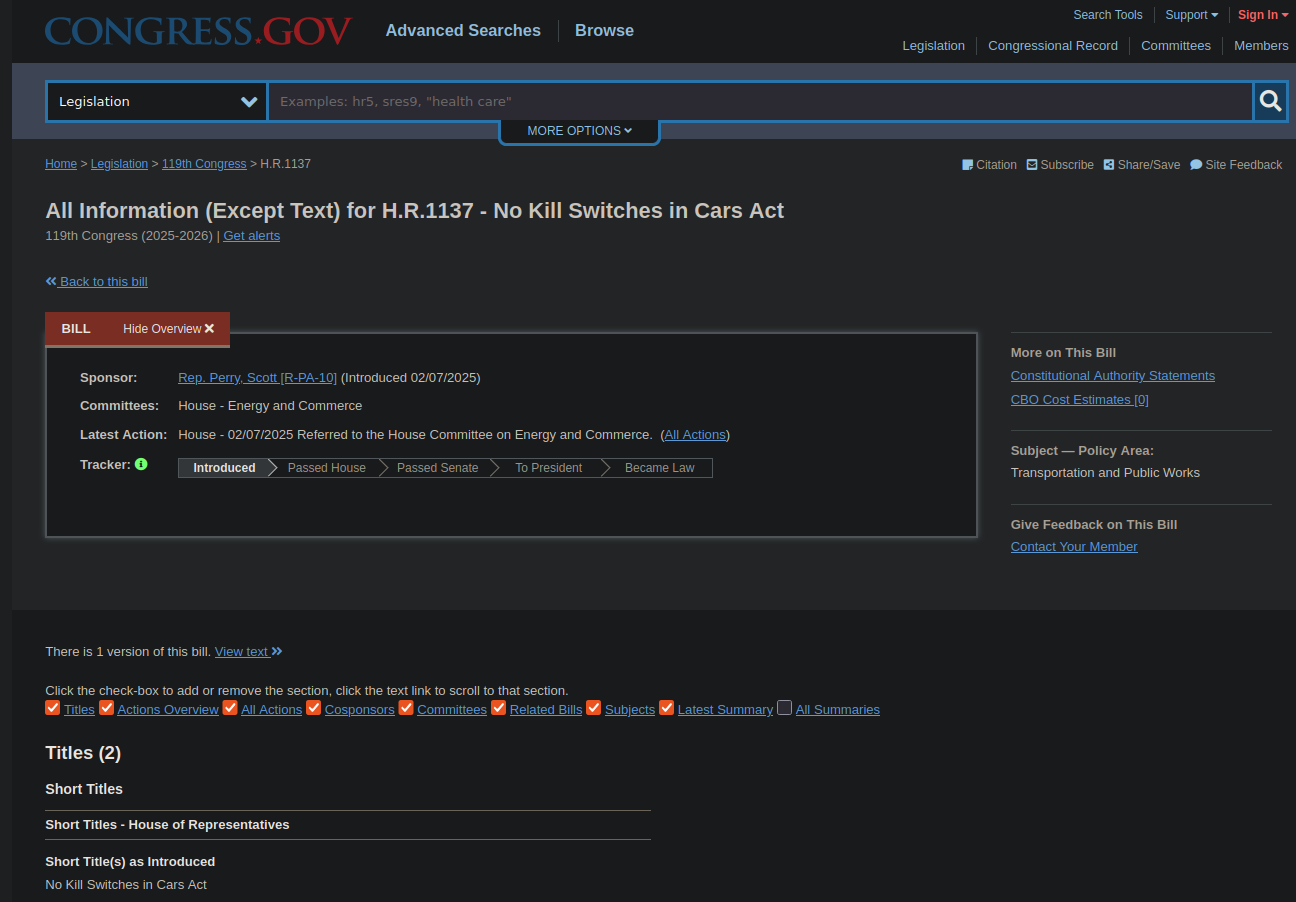
Task: Click the Related Bills section link
Action: pyautogui.click(x=546, y=710)
